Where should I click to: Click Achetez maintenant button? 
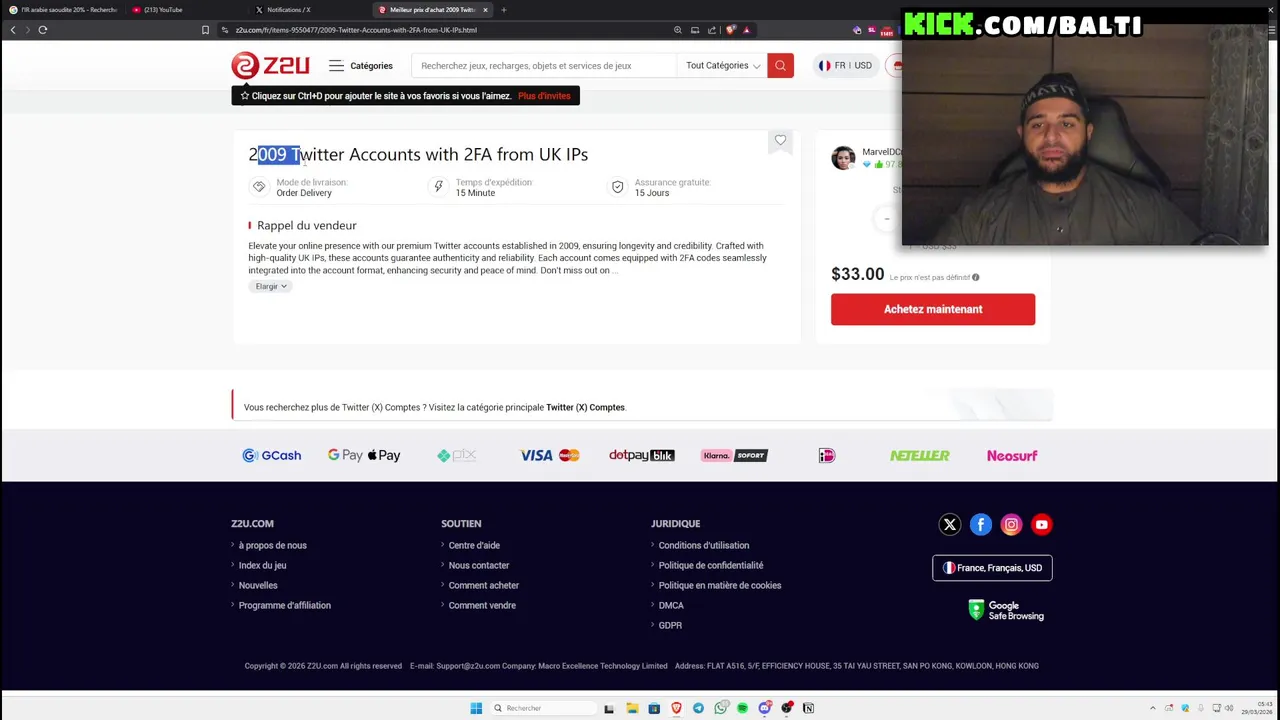(933, 309)
